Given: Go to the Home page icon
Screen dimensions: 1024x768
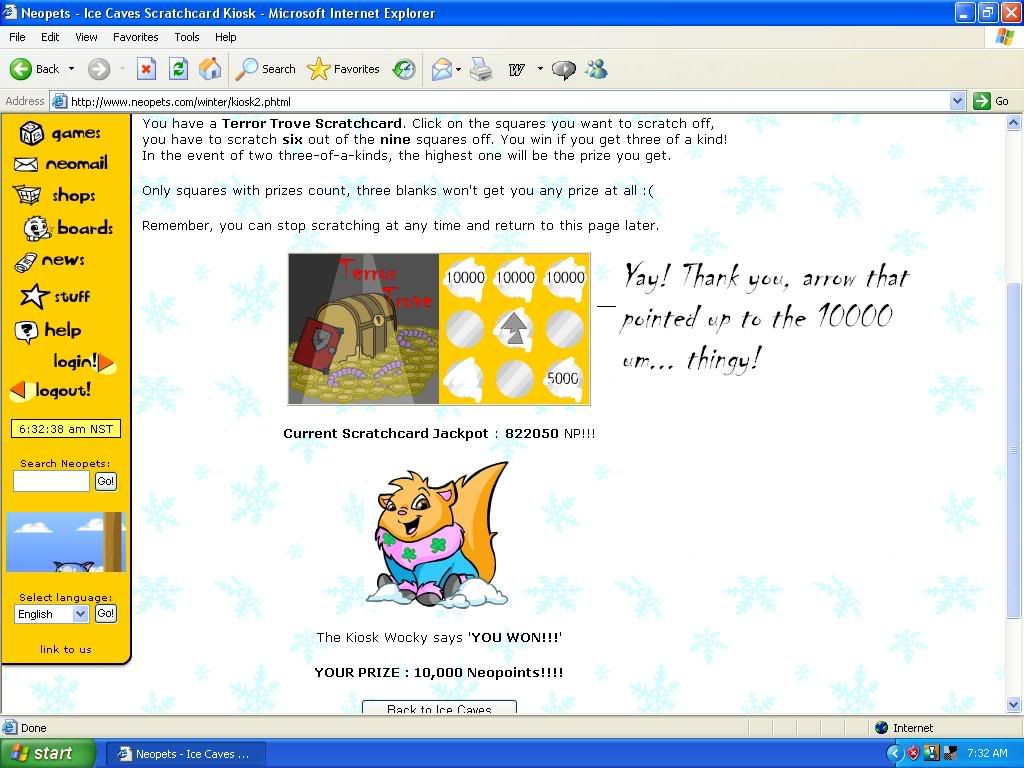Looking at the screenshot, I should (210, 69).
